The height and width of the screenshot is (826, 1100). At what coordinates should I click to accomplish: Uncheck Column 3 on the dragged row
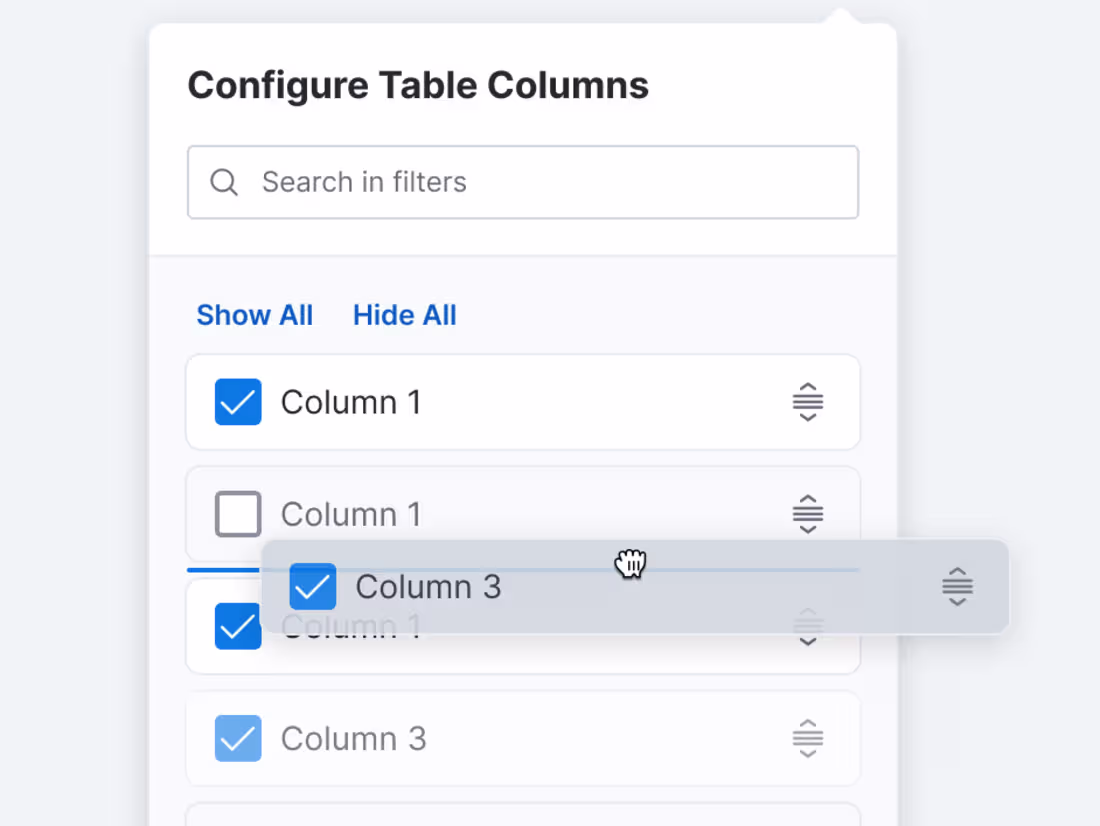point(313,587)
